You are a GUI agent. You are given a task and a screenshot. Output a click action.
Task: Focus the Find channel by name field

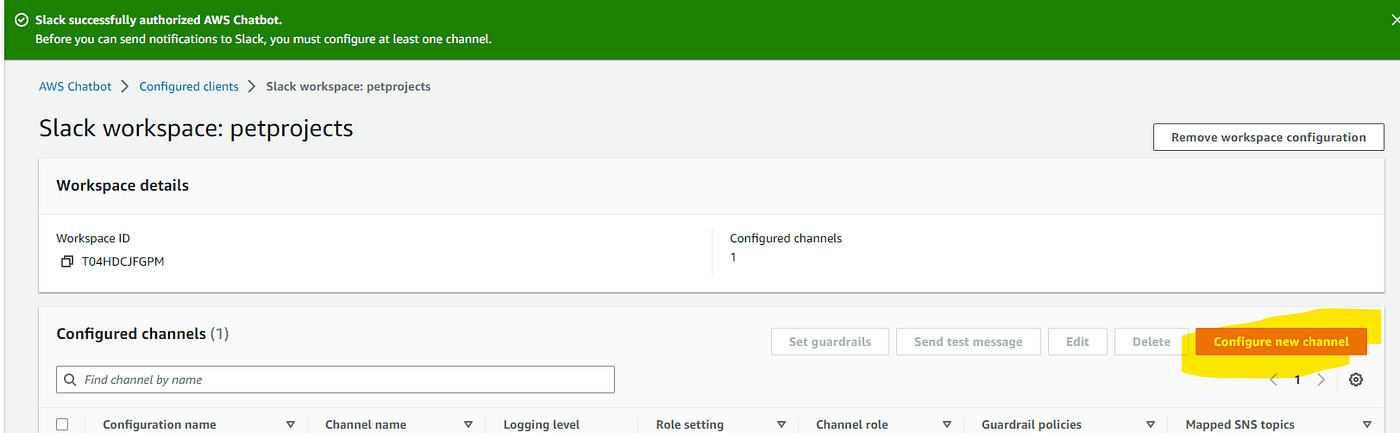345,380
